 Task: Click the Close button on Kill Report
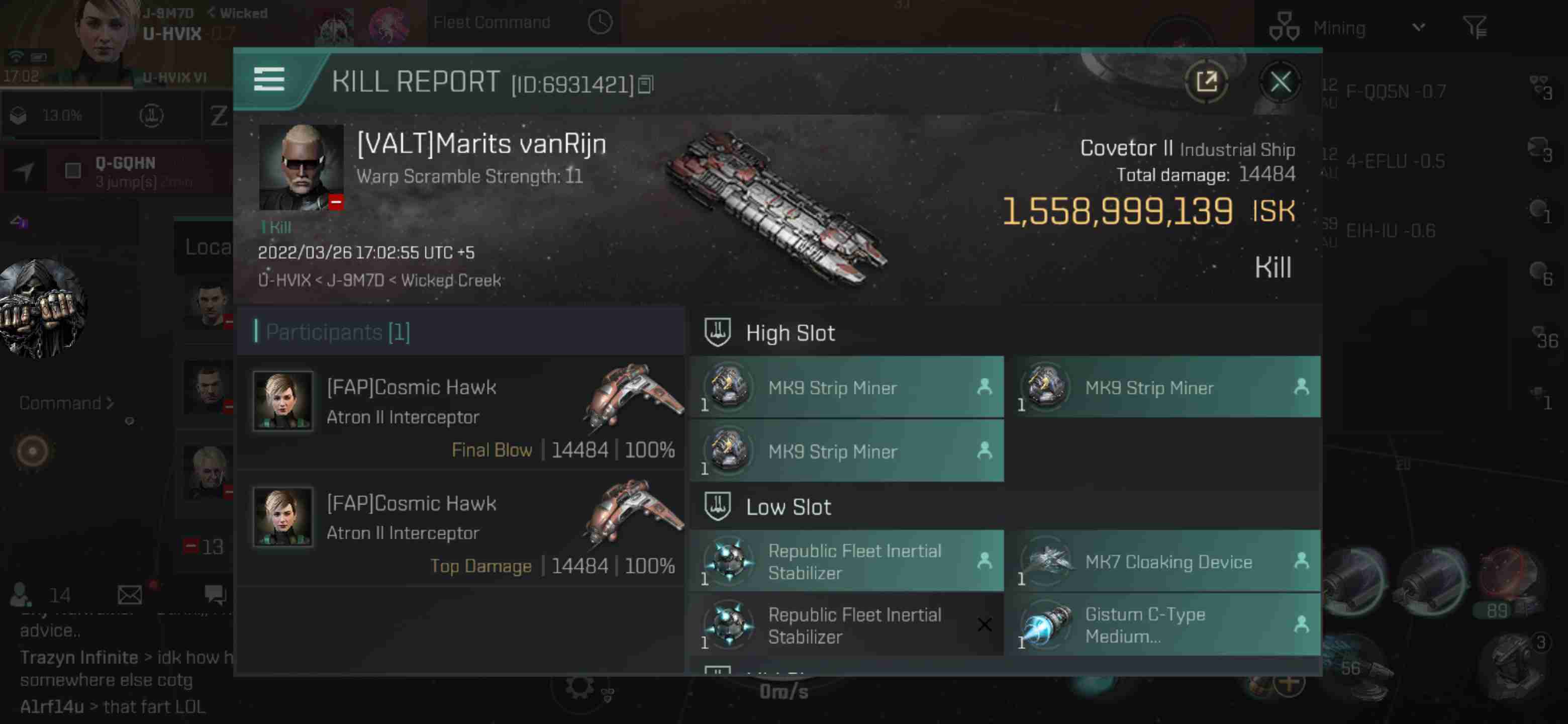1280,81
